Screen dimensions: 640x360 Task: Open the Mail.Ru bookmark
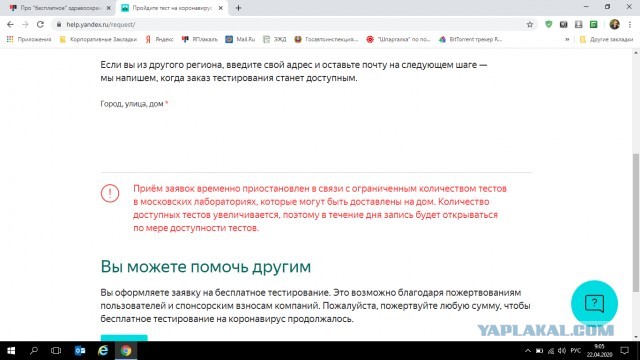pyautogui.click(x=240, y=39)
